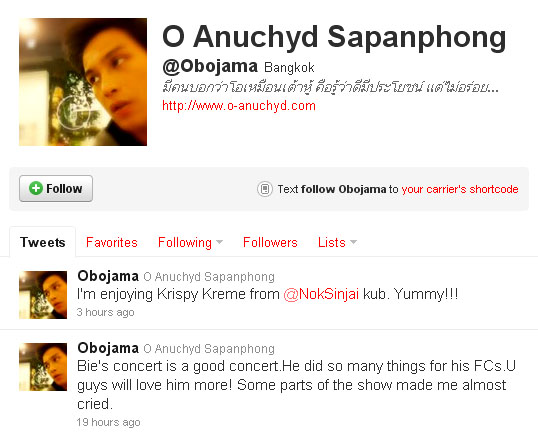Open the @NokSinjai mention link
Screen dimensions: 538x440
[321, 294]
